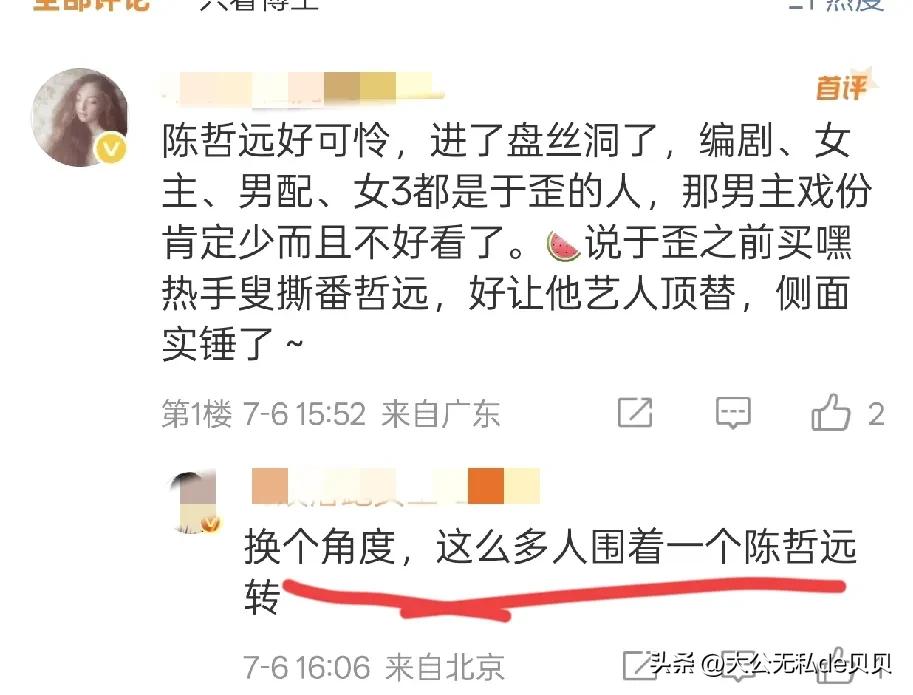Open the first commenter's profile avatar

click(x=80, y=117)
